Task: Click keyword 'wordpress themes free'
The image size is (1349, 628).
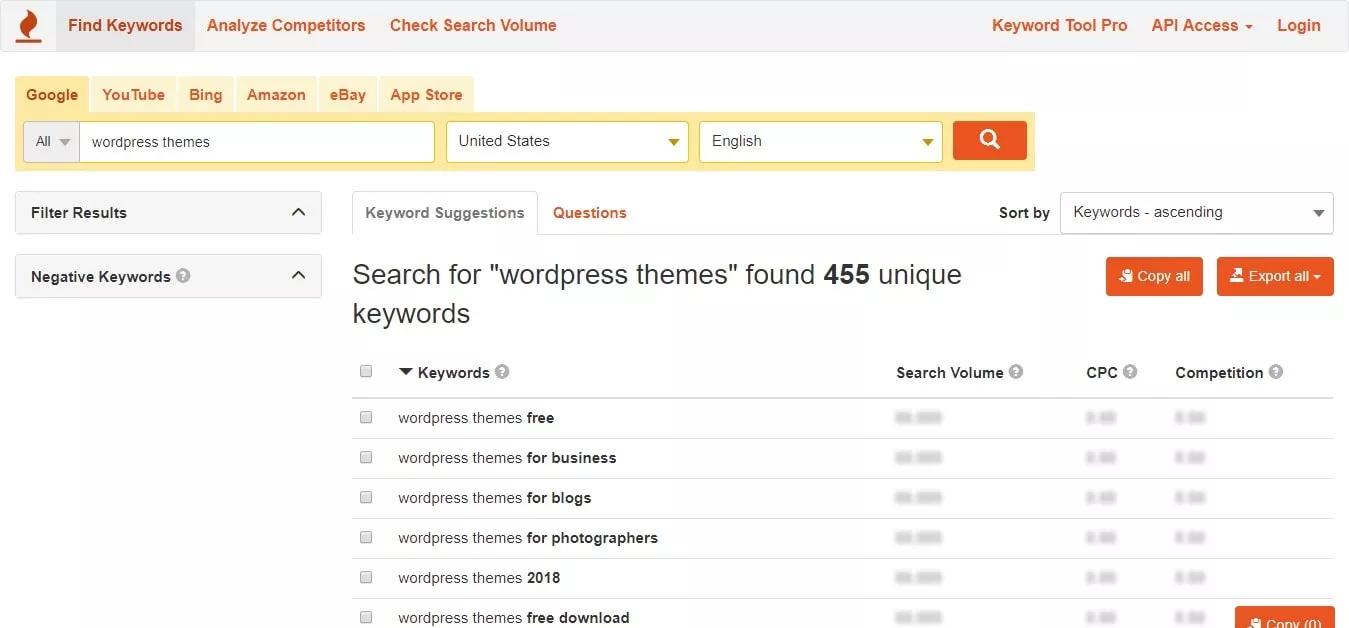Action: click(476, 418)
